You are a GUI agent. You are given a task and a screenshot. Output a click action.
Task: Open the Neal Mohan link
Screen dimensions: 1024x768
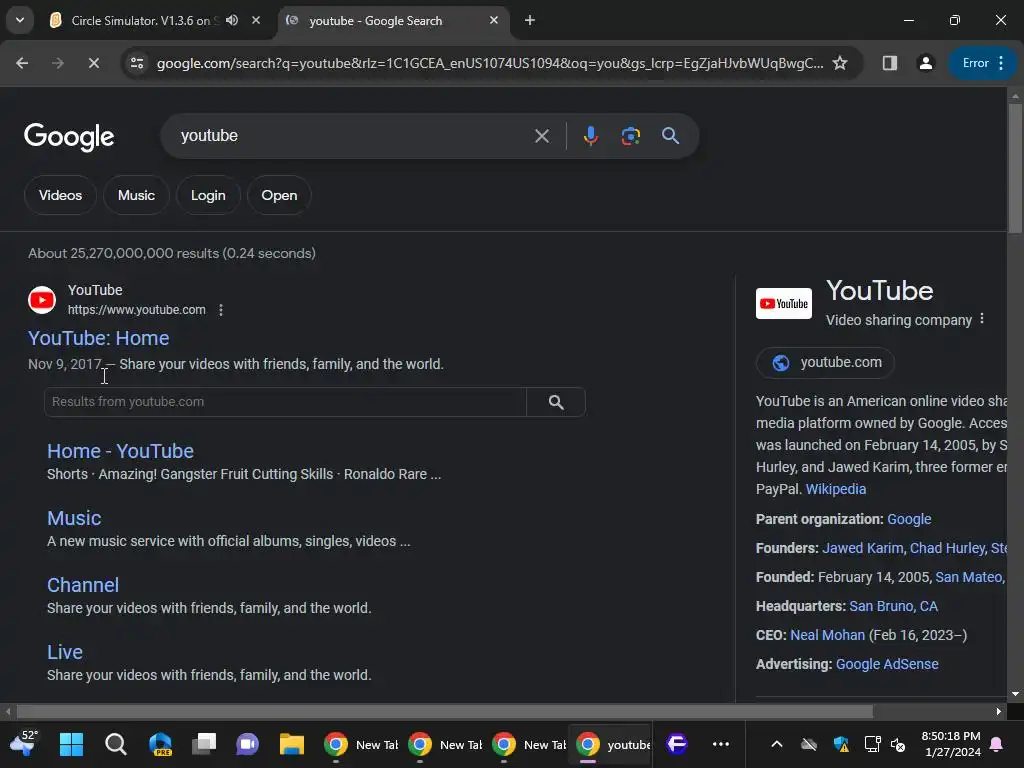click(x=827, y=635)
